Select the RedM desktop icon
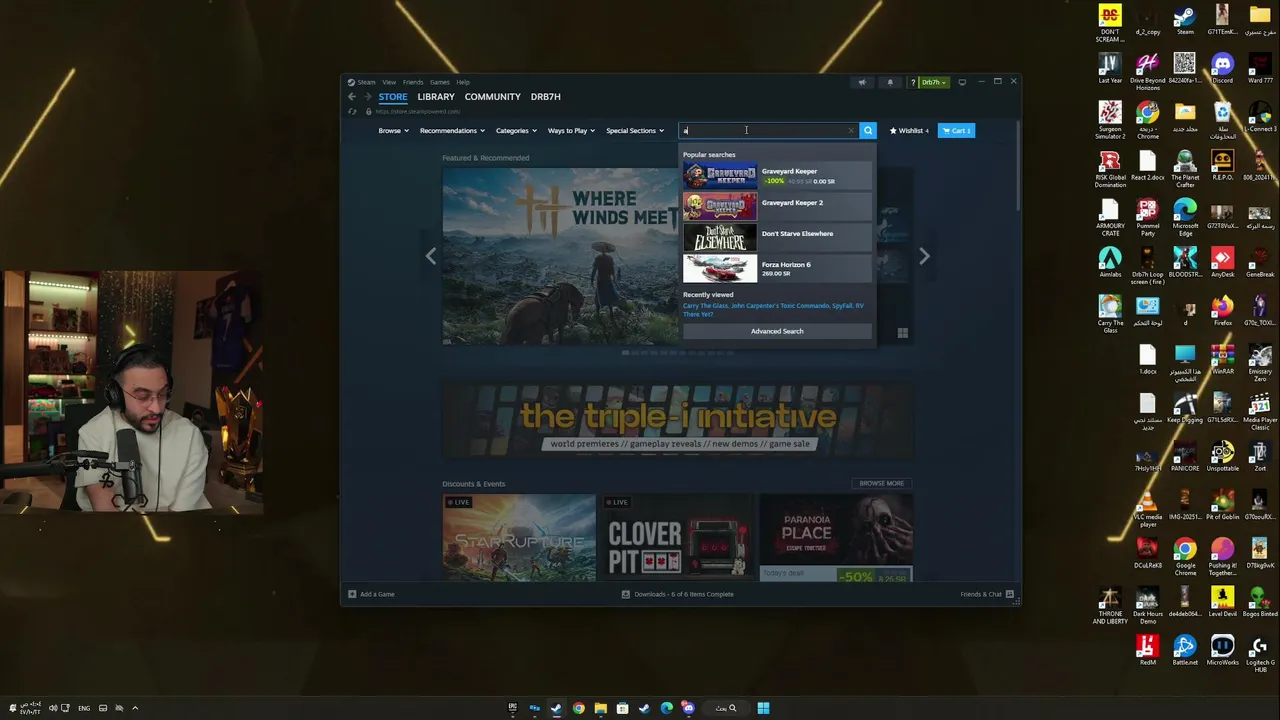The height and width of the screenshot is (720, 1280). [1148, 649]
